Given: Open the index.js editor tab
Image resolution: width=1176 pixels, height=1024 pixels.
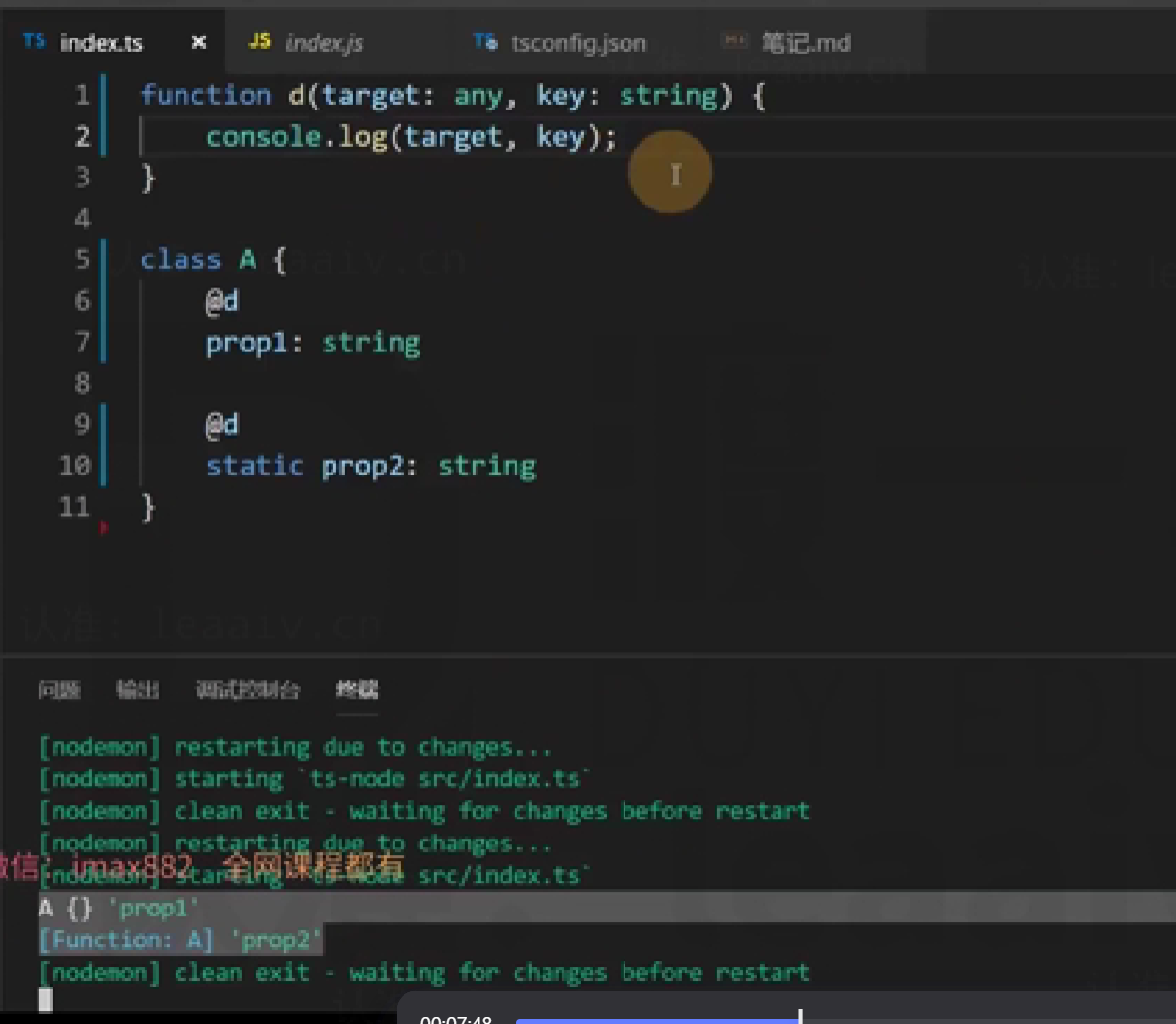Looking at the screenshot, I should point(324,42).
